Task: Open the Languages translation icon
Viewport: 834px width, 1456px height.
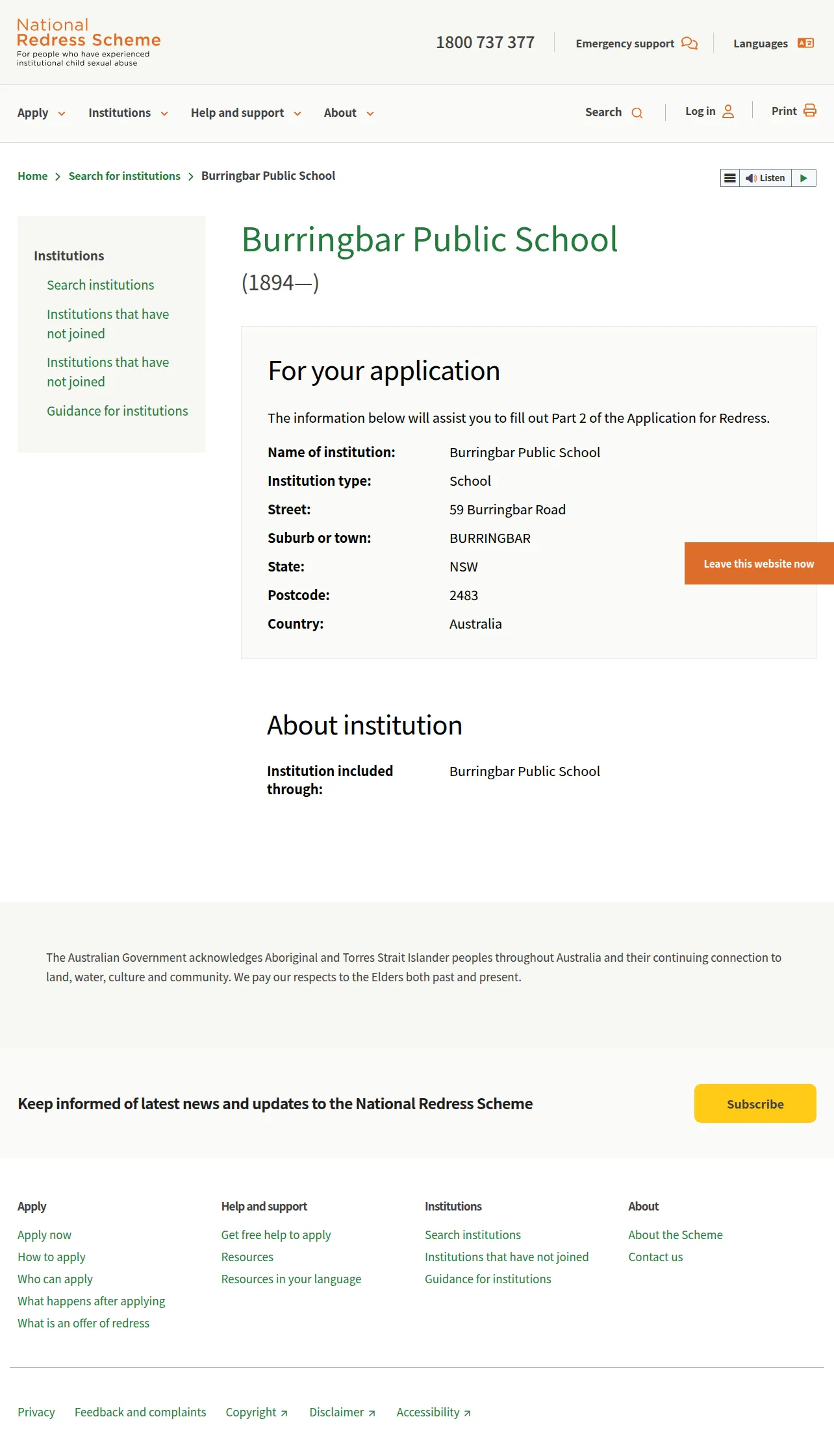Action: 805,43
